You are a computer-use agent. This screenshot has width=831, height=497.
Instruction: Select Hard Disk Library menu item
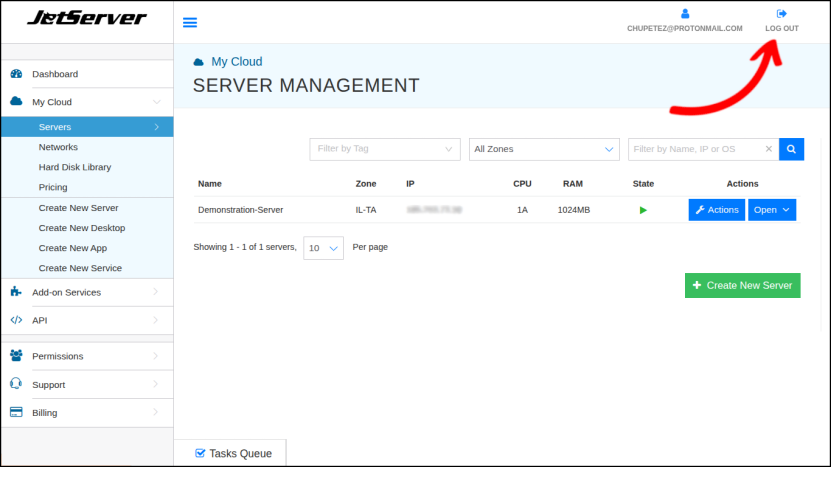pyautogui.click(x=74, y=167)
